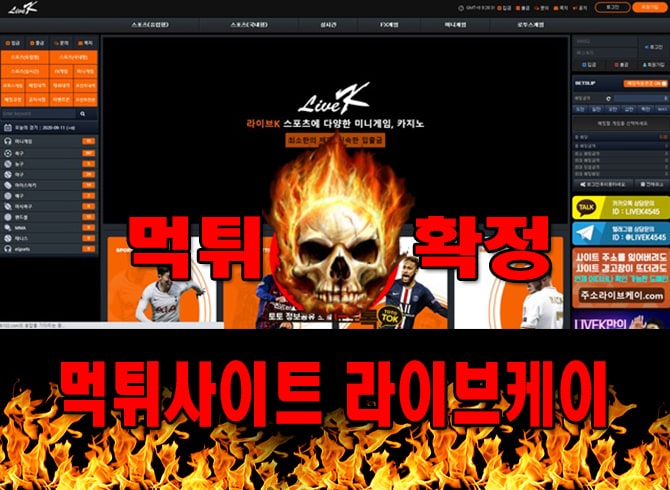Image resolution: width=670 pixels, height=490 pixels.
Task: Click the 농구 basketball icon in the sports list
Action: click(7, 164)
